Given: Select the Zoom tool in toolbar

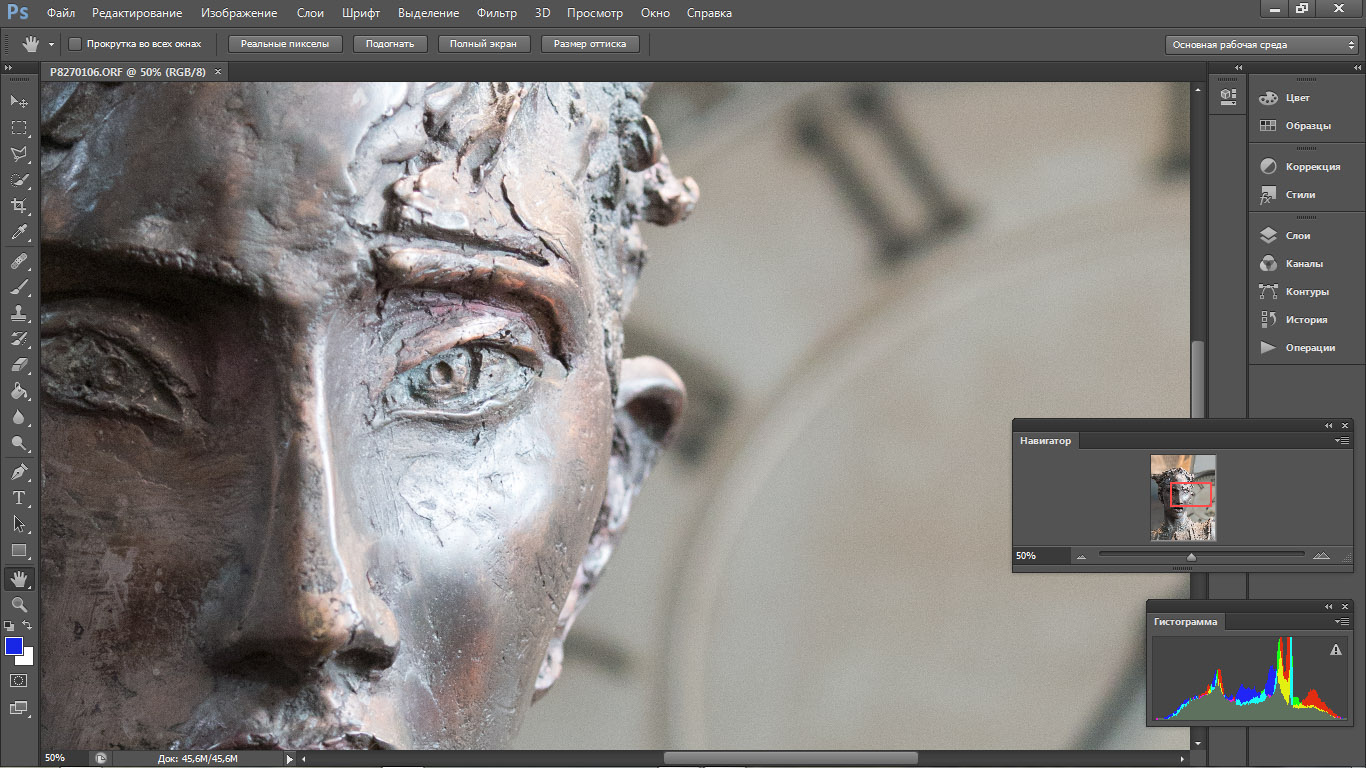Looking at the screenshot, I should pos(19,605).
